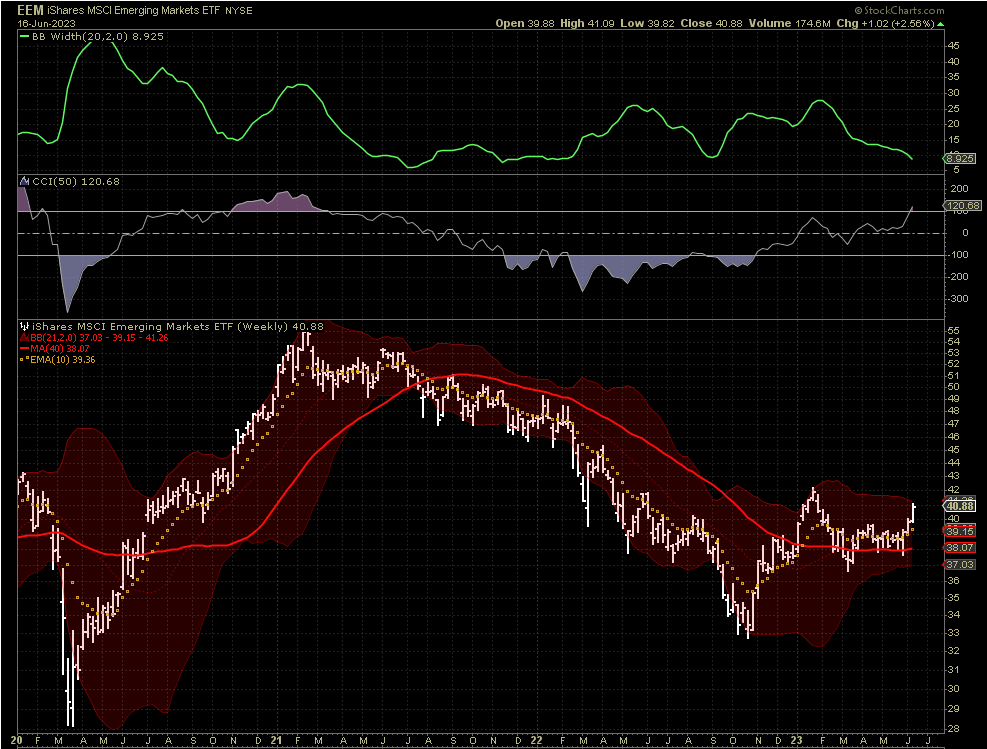The image size is (987, 749).
Task: Click the 38.07 price tag on price axis
Action: click(961, 548)
